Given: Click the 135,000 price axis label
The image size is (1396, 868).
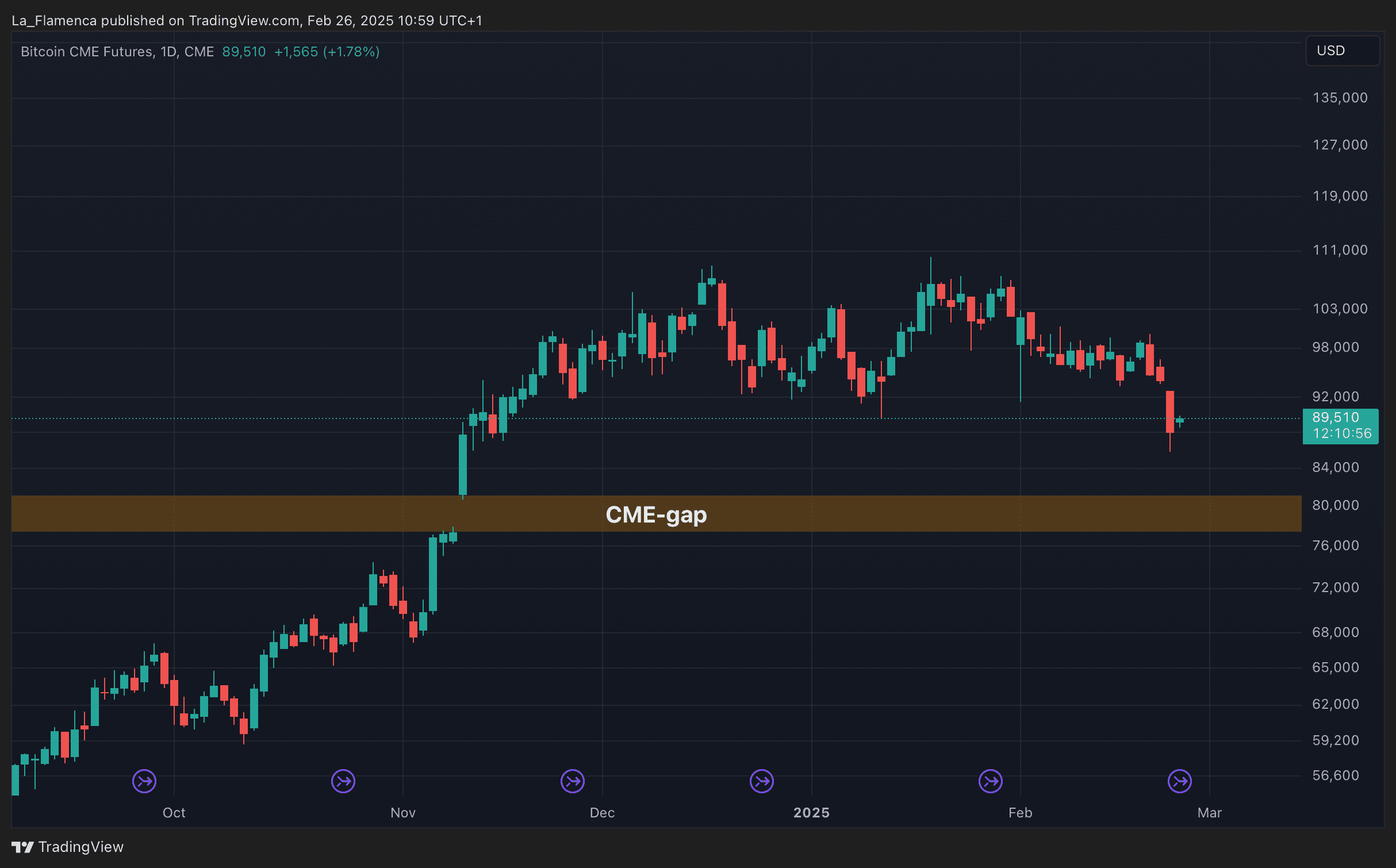Looking at the screenshot, I should pos(1340,98).
